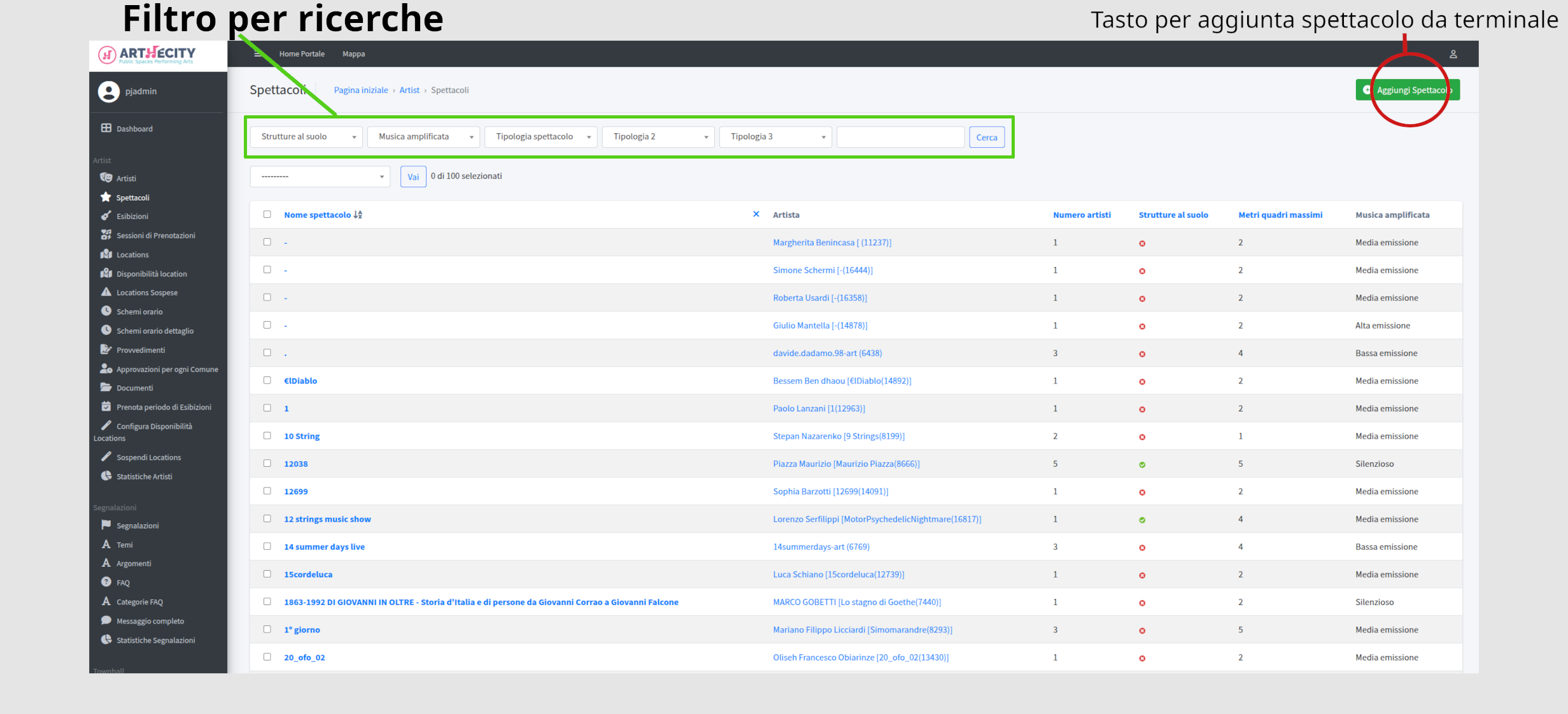Open Artisti section in sidebar
The image size is (1568, 714).
(x=126, y=178)
